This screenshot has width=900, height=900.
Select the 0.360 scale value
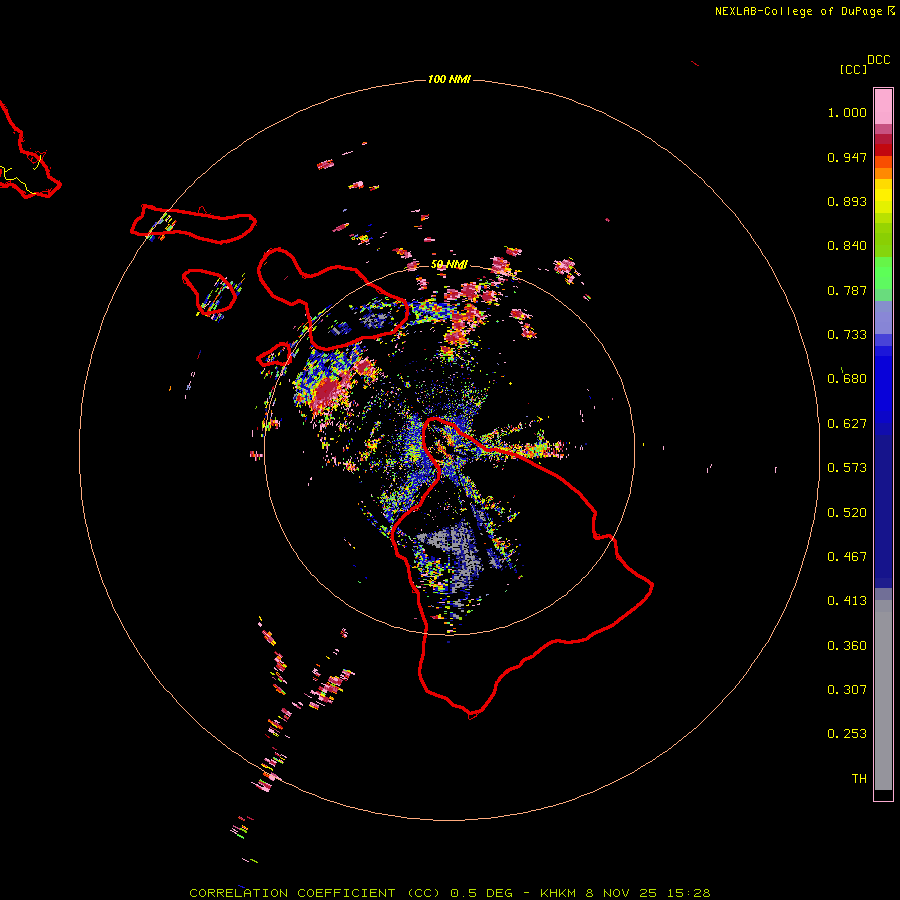pos(847,646)
